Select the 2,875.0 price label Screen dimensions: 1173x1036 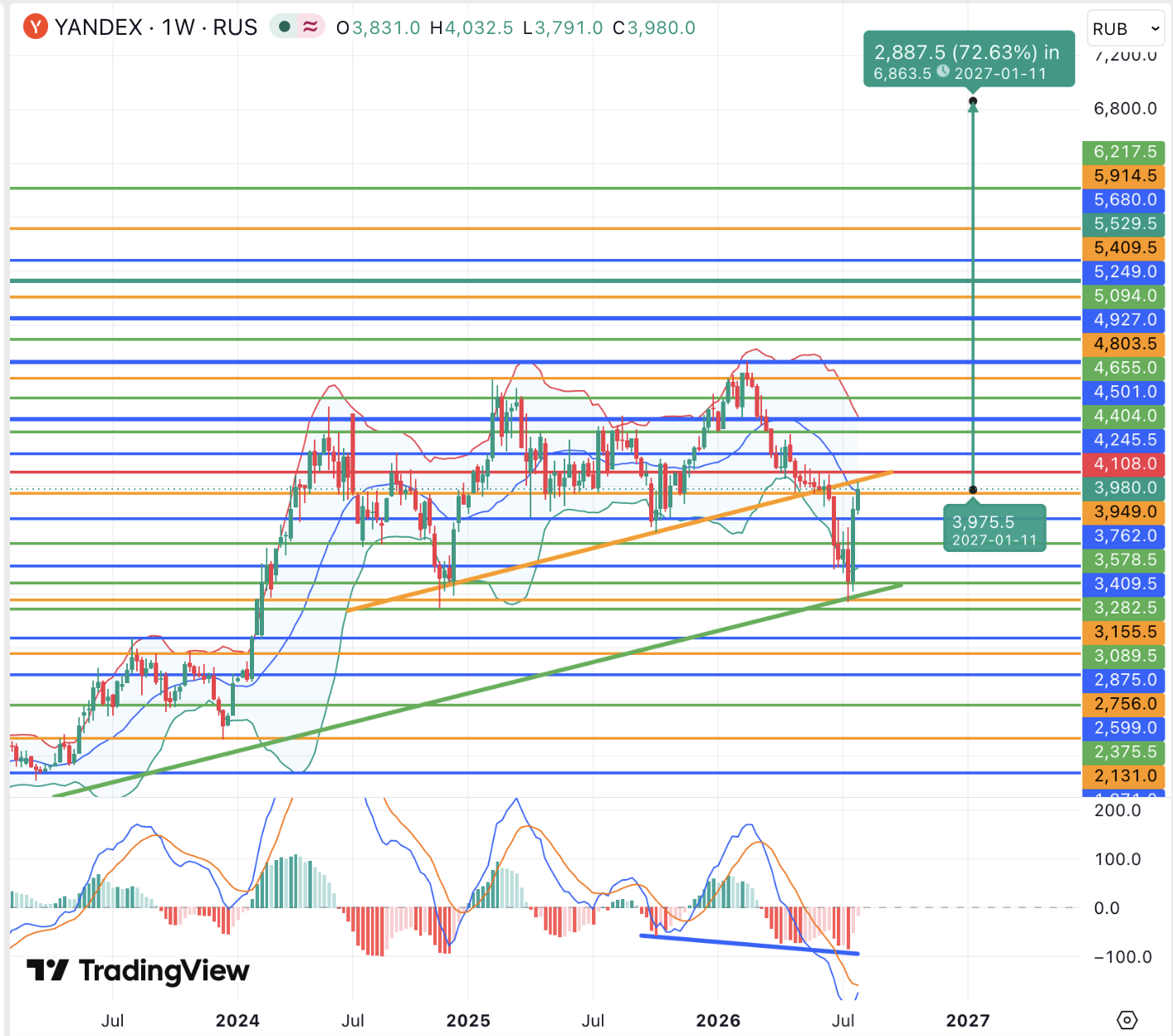point(1124,680)
